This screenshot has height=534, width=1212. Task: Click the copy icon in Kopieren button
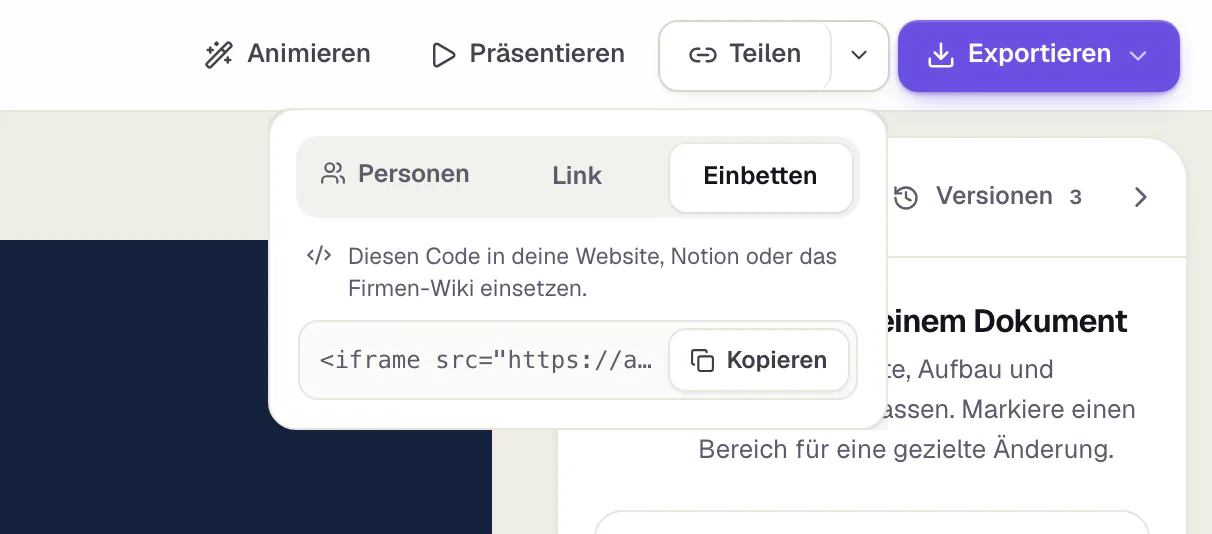click(x=703, y=360)
